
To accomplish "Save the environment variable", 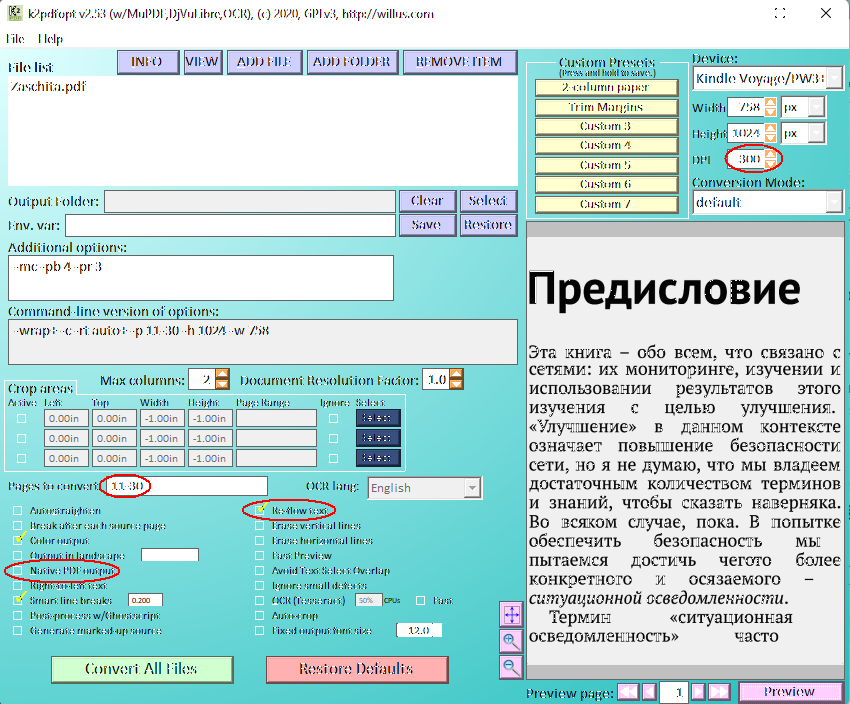I will (x=427, y=225).
